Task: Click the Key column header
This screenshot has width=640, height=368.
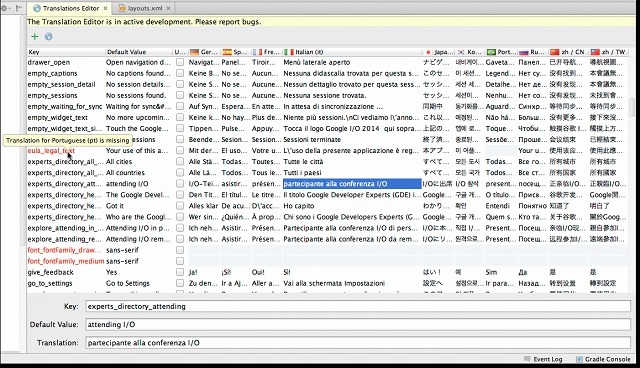Action: pyautogui.click(x=66, y=52)
